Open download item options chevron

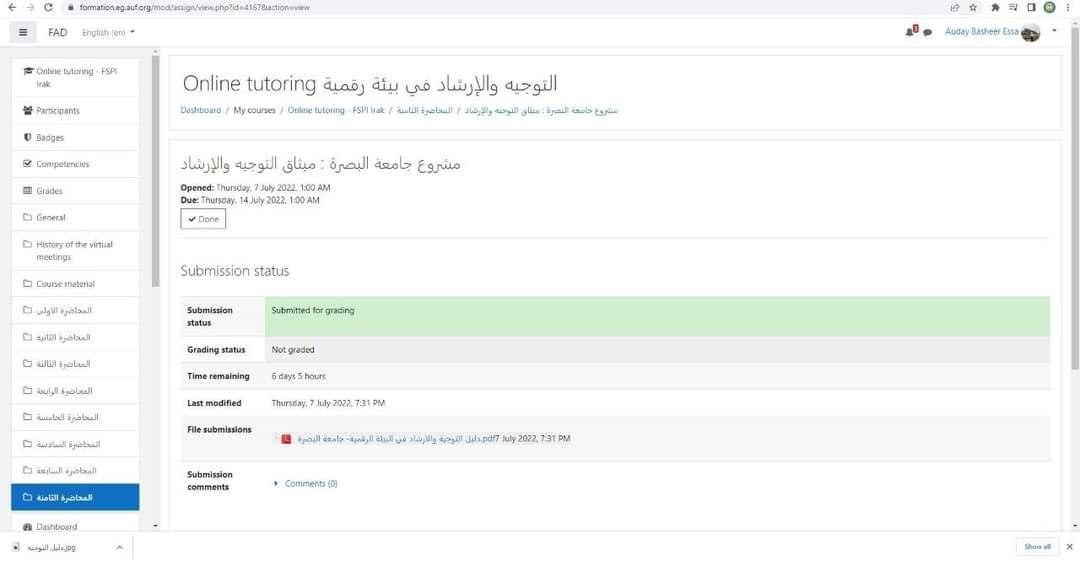pos(119,547)
